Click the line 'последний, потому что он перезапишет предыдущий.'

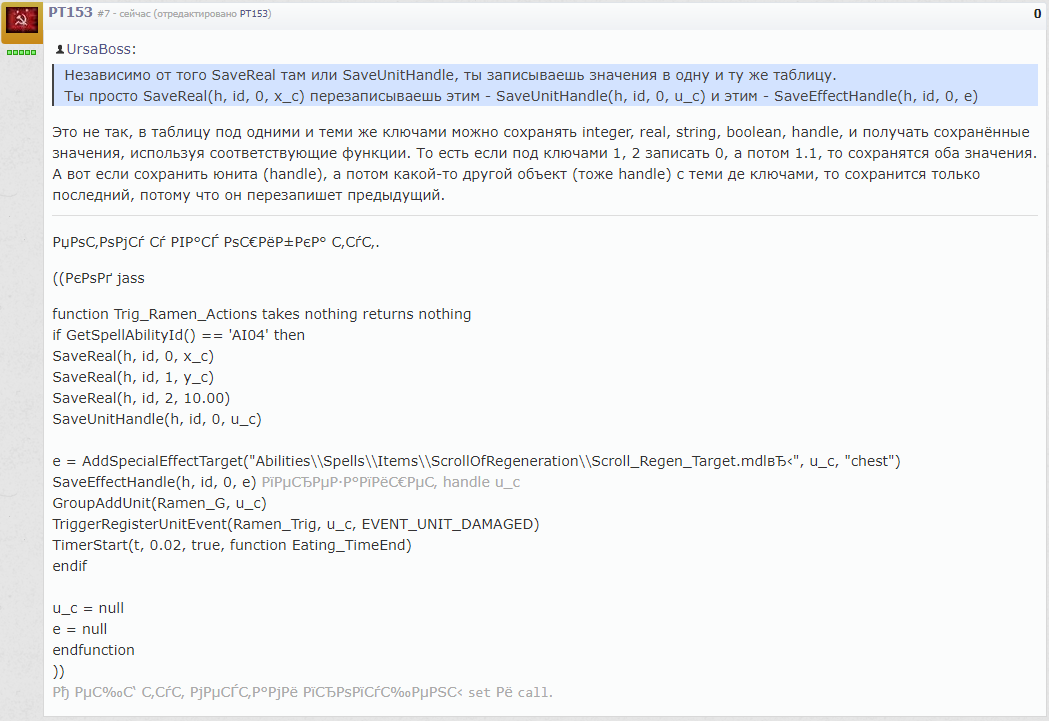point(248,195)
